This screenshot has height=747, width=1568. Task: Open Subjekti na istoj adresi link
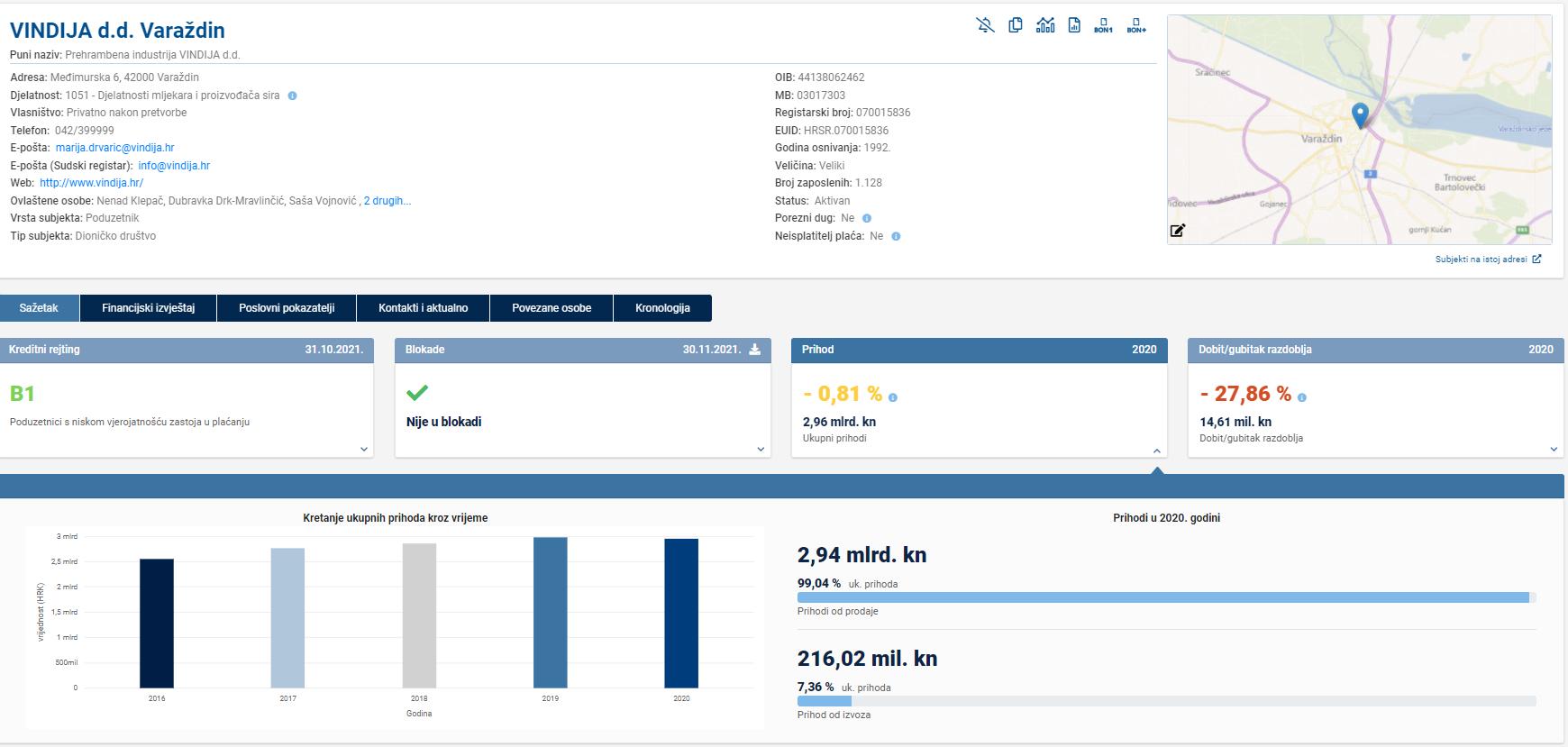pos(1488,260)
